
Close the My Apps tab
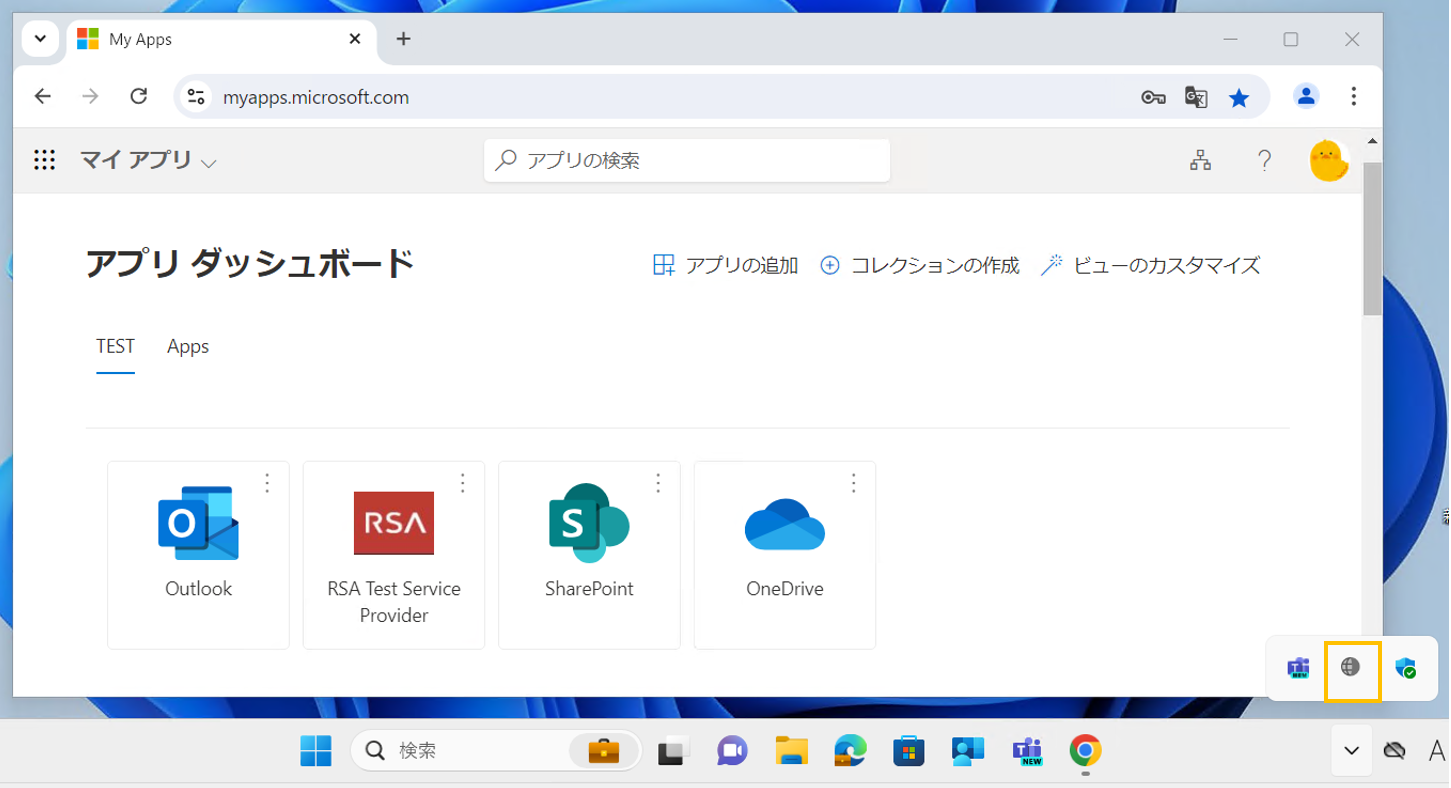click(x=355, y=39)
